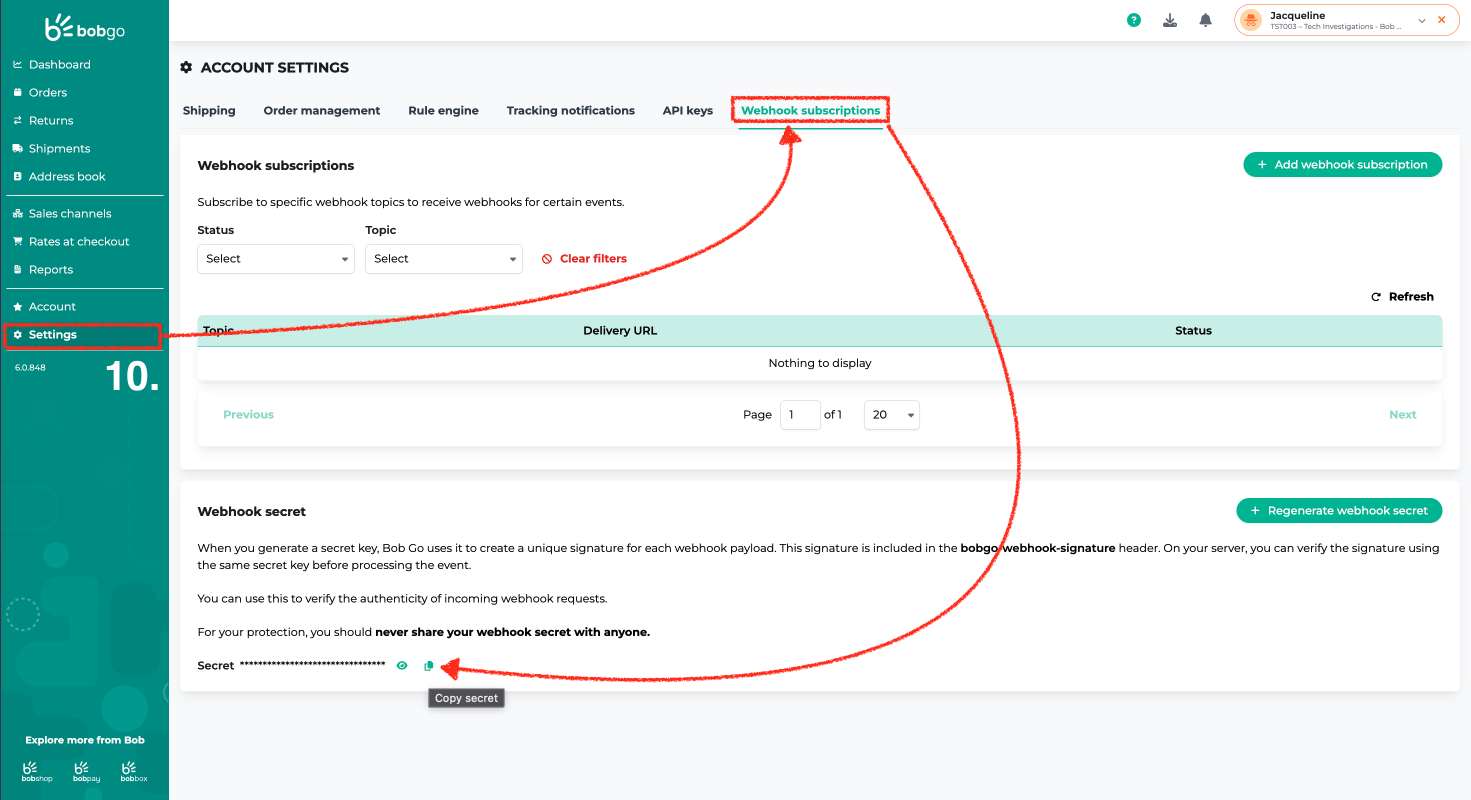This screenshot has height=800, width=1471.
Task: Open the Status filter dropdown
Action: (276, 259)
